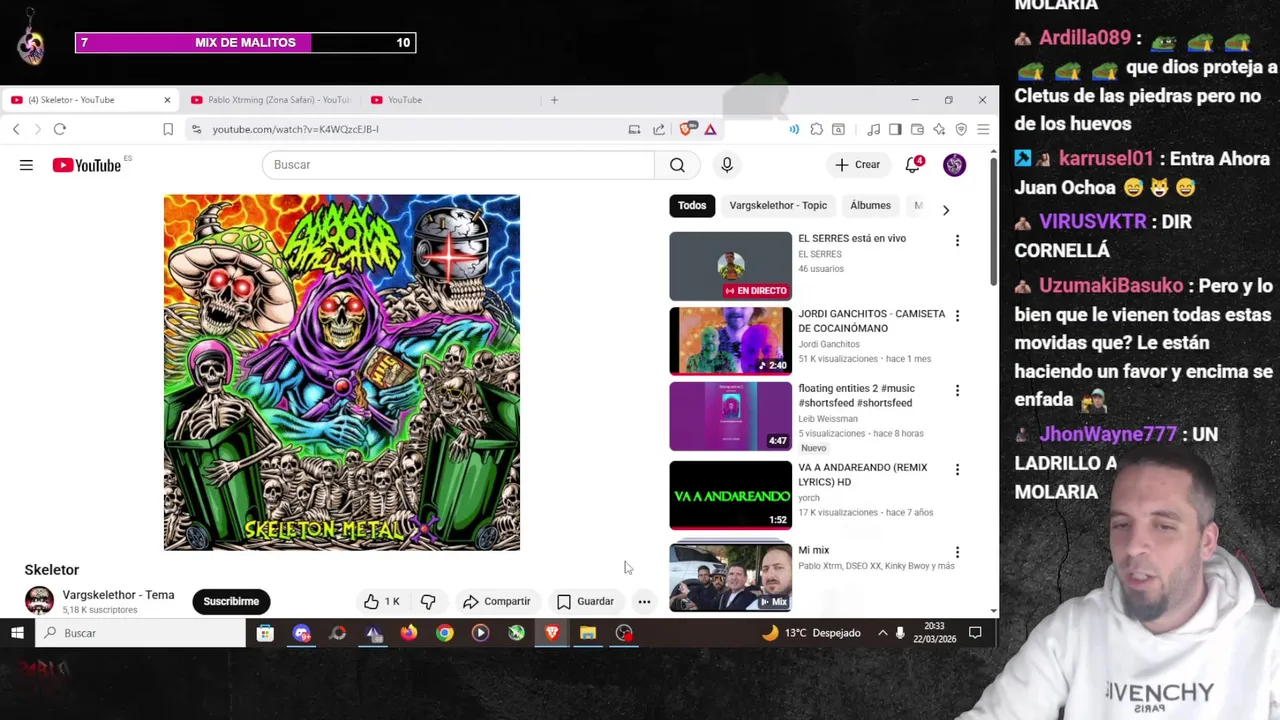The image size is (1280, 720).
Task: Click the Brave Shields lion icon
Action: [x=687, y=129]
